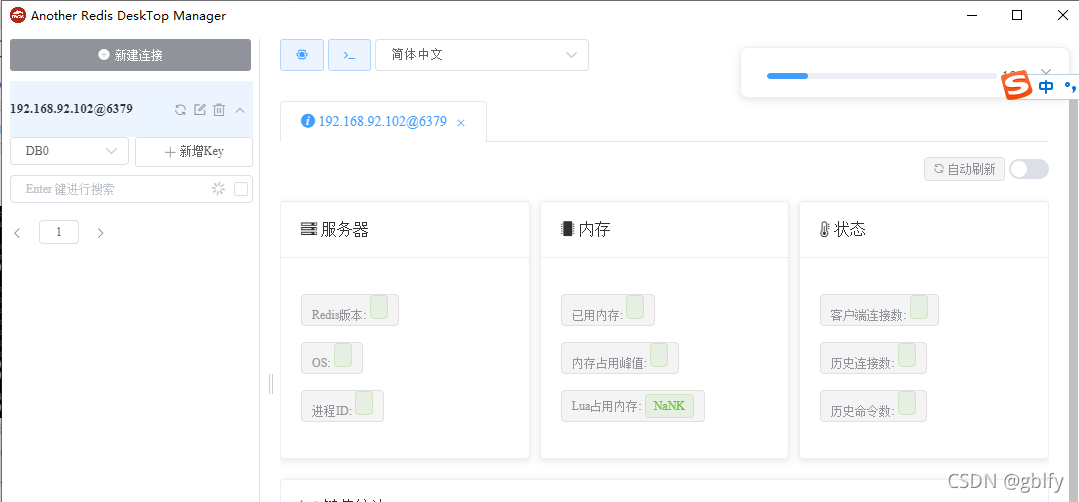The height and width of the screenshot is (502, 1079).
Task: Click the NaNK Lua memory value
Action: pyautogui.click(x=670, y=406)
